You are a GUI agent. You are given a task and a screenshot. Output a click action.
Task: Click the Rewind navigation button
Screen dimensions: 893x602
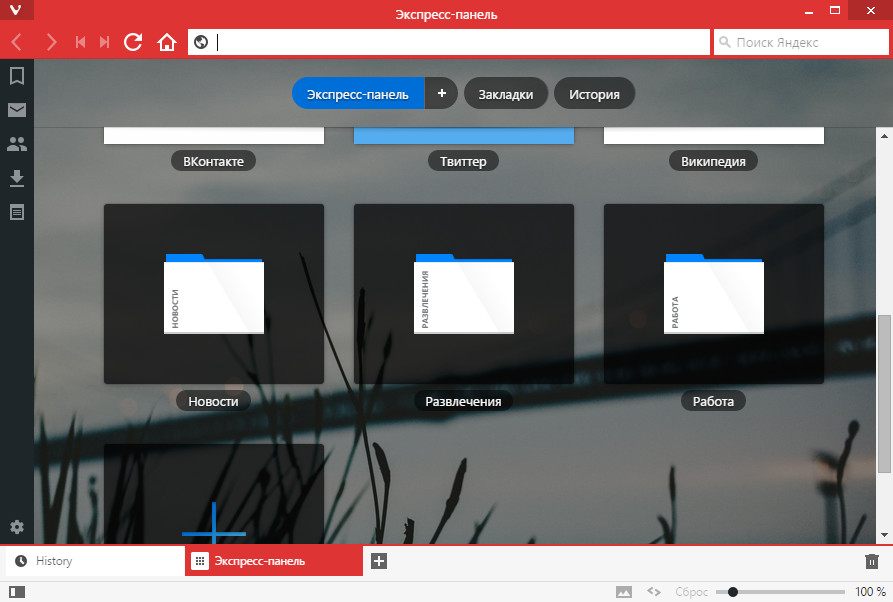click(x=80, y=42)
